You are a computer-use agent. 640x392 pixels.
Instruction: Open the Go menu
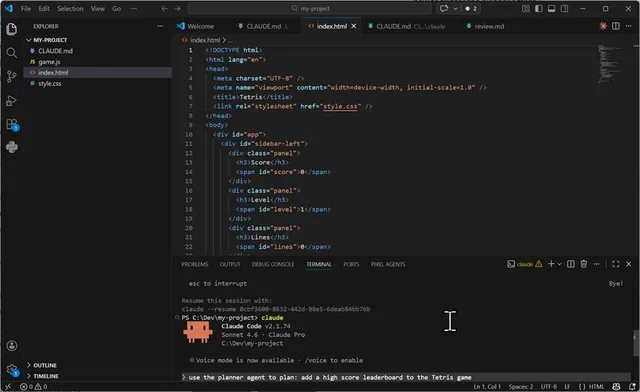[117, 9]
